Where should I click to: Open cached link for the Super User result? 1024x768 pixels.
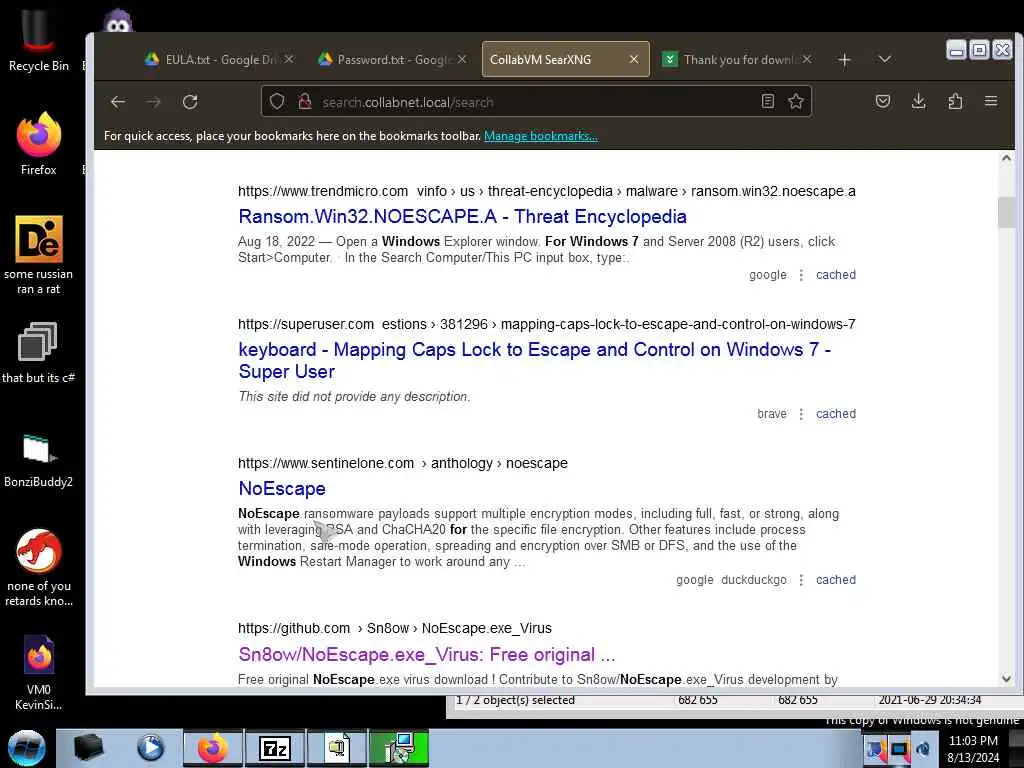click(x=835, y=414)
